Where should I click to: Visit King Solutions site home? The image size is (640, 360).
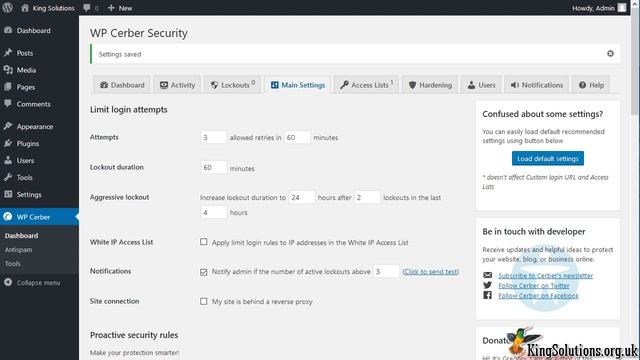click(x=48, y=8)
